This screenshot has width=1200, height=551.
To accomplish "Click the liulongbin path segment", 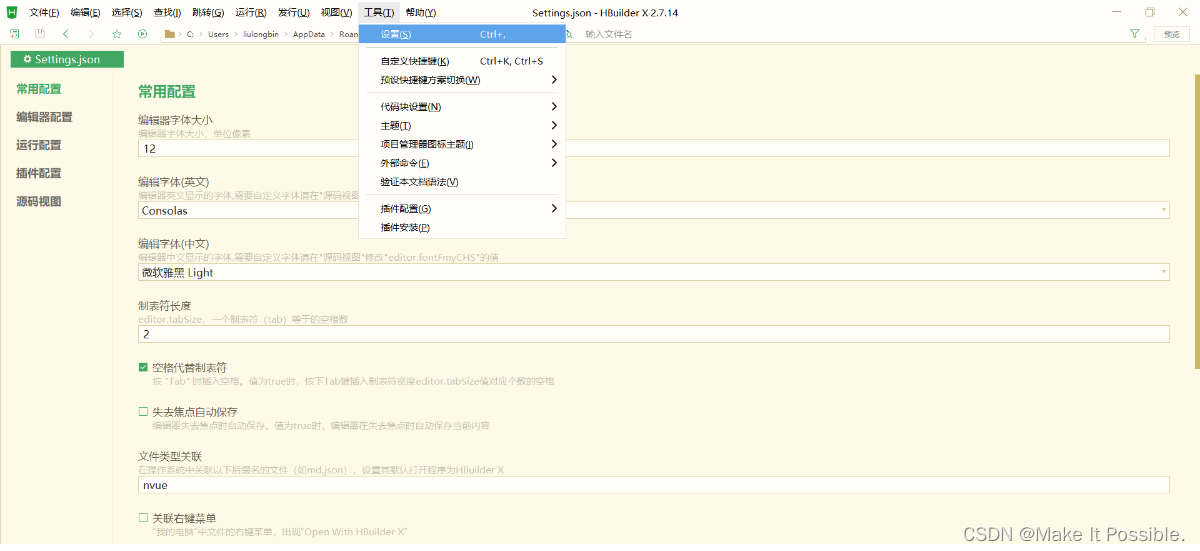I will point(262,34).
